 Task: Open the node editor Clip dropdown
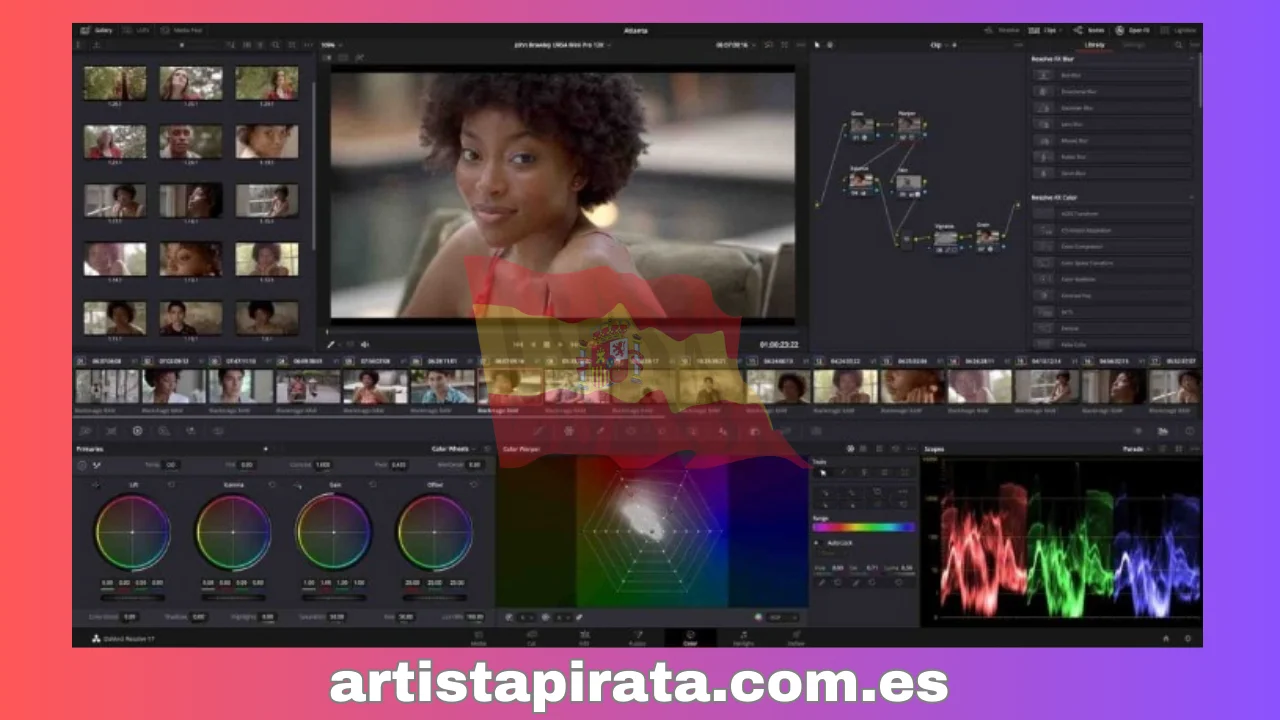pyautogui.click(x=940, y=44)
